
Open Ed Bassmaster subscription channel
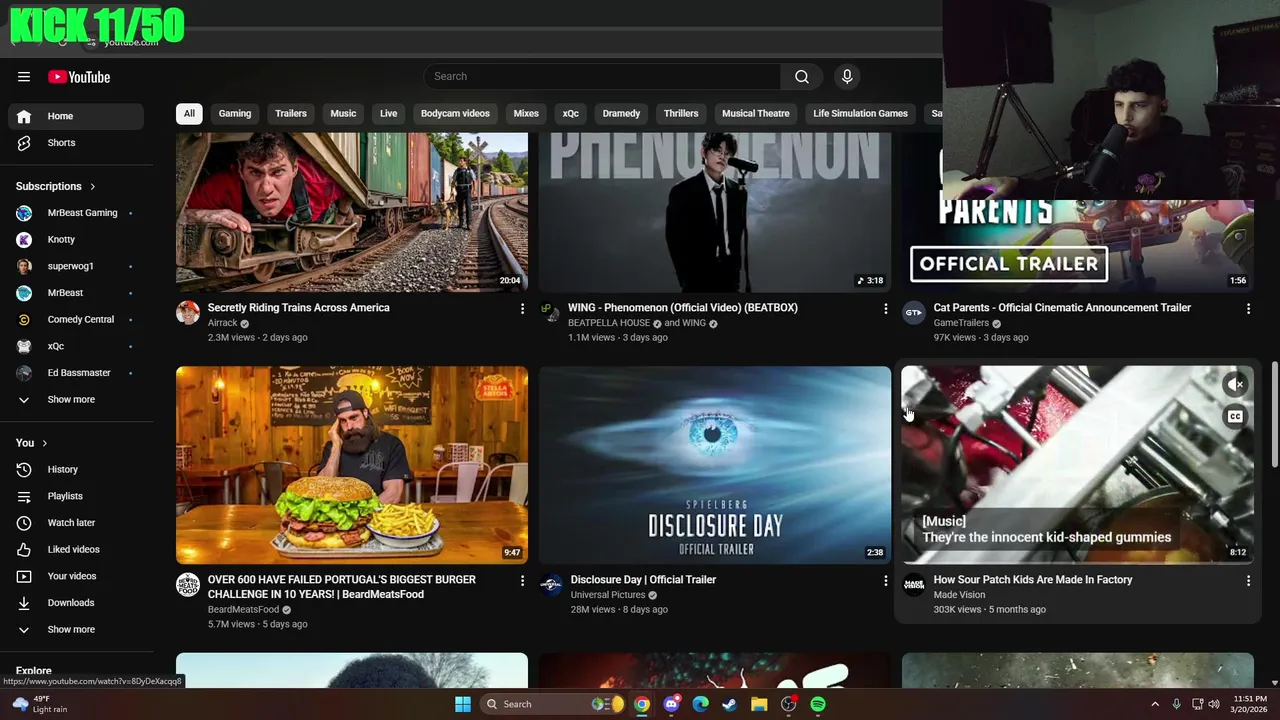76,373
